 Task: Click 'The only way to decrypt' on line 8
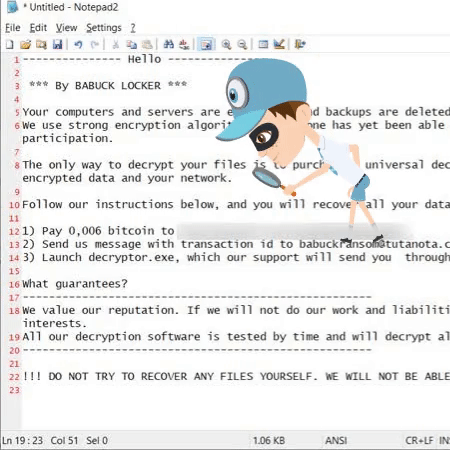click(x=98, y=165)
